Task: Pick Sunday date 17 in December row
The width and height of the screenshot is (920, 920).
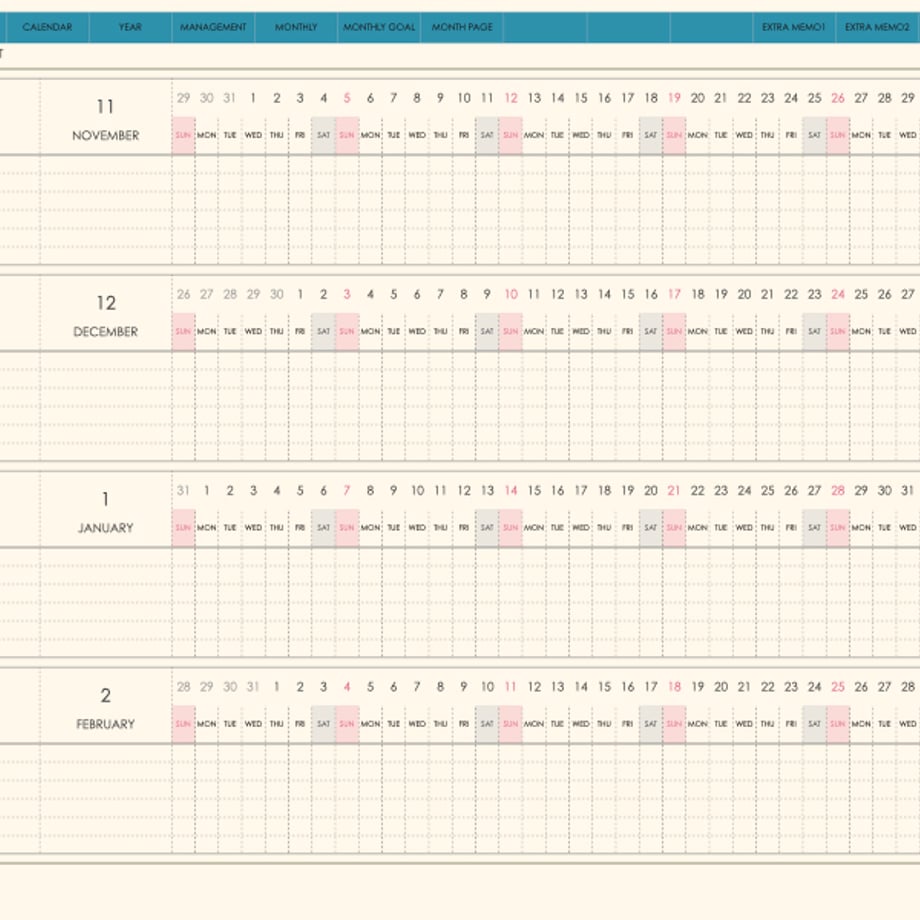Action: [674, 295]
